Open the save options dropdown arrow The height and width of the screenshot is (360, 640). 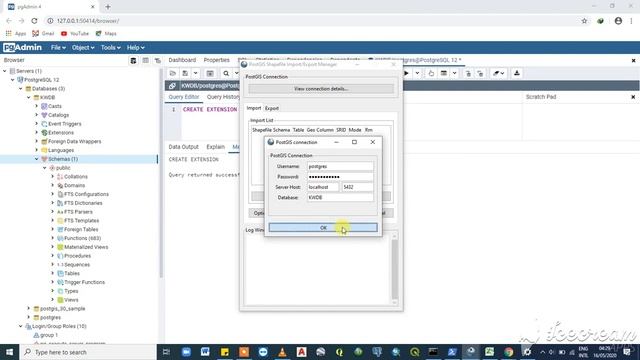coord(196,73)
